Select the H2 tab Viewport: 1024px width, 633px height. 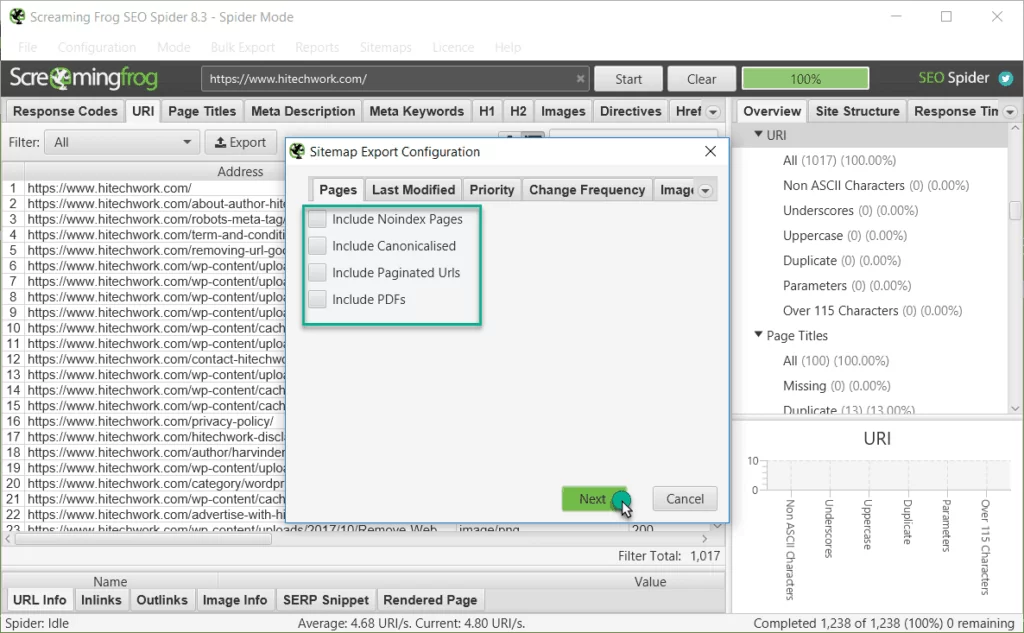click(518, 111)
